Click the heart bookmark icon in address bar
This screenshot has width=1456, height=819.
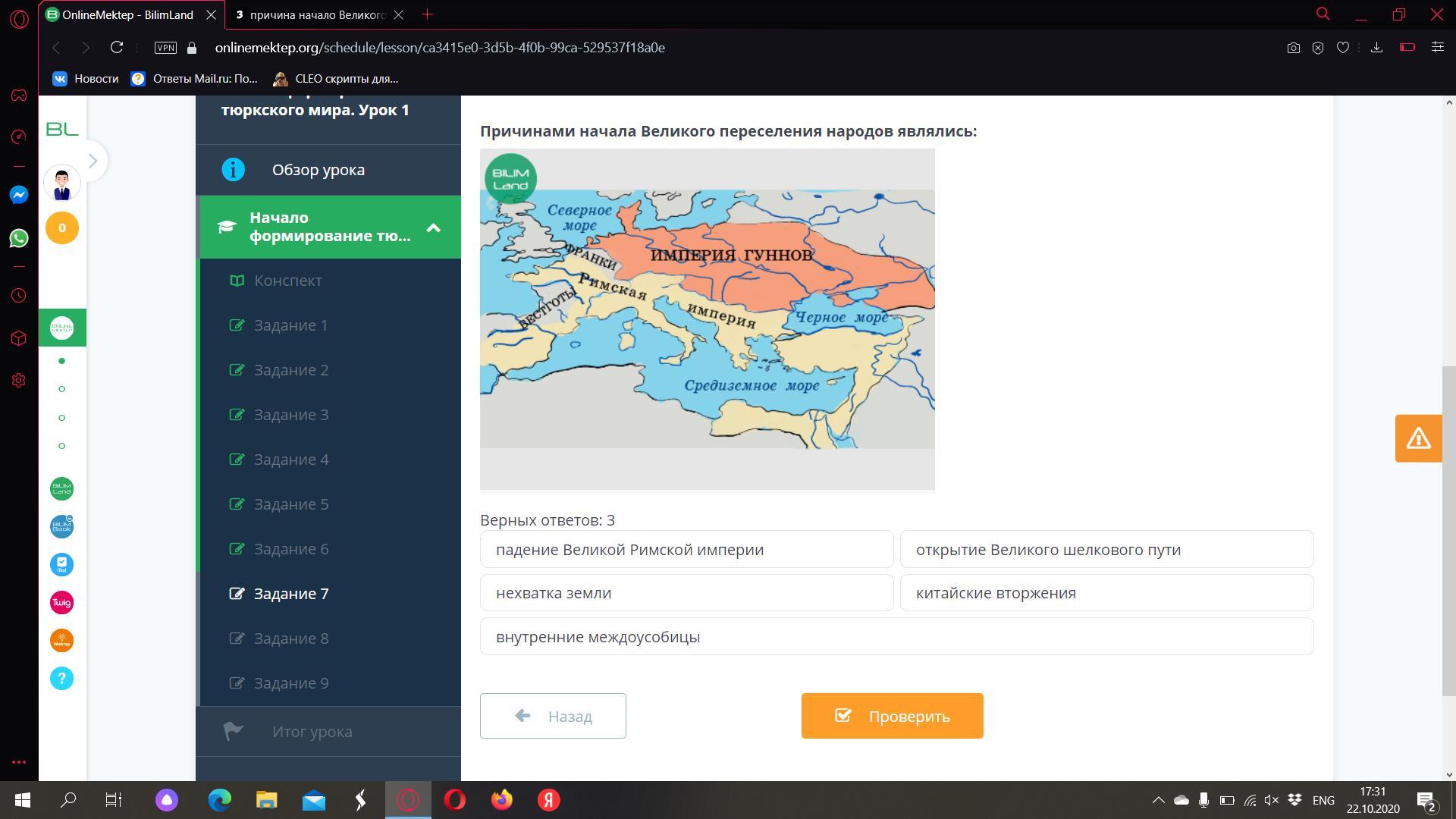tap(1343, 47)
